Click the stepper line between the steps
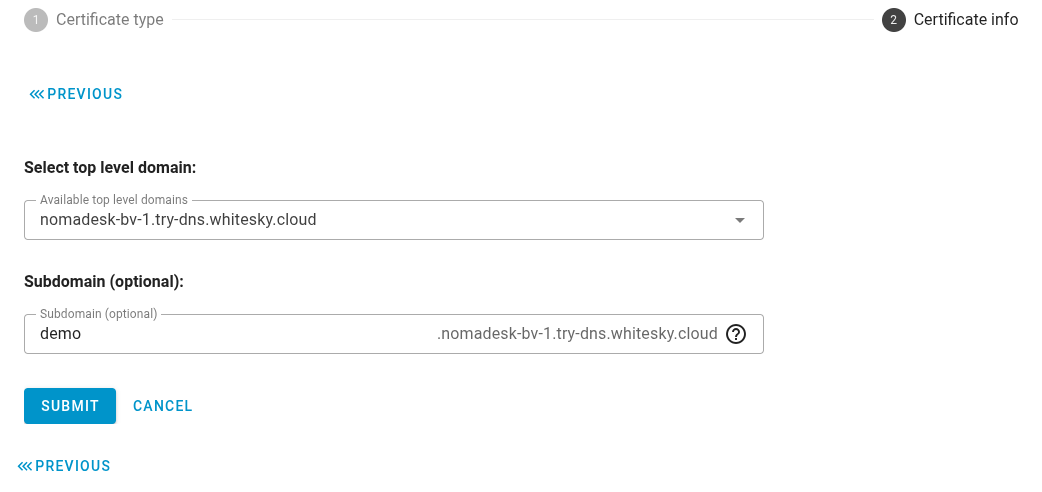 pyautogui.click(x=520, y=20)
